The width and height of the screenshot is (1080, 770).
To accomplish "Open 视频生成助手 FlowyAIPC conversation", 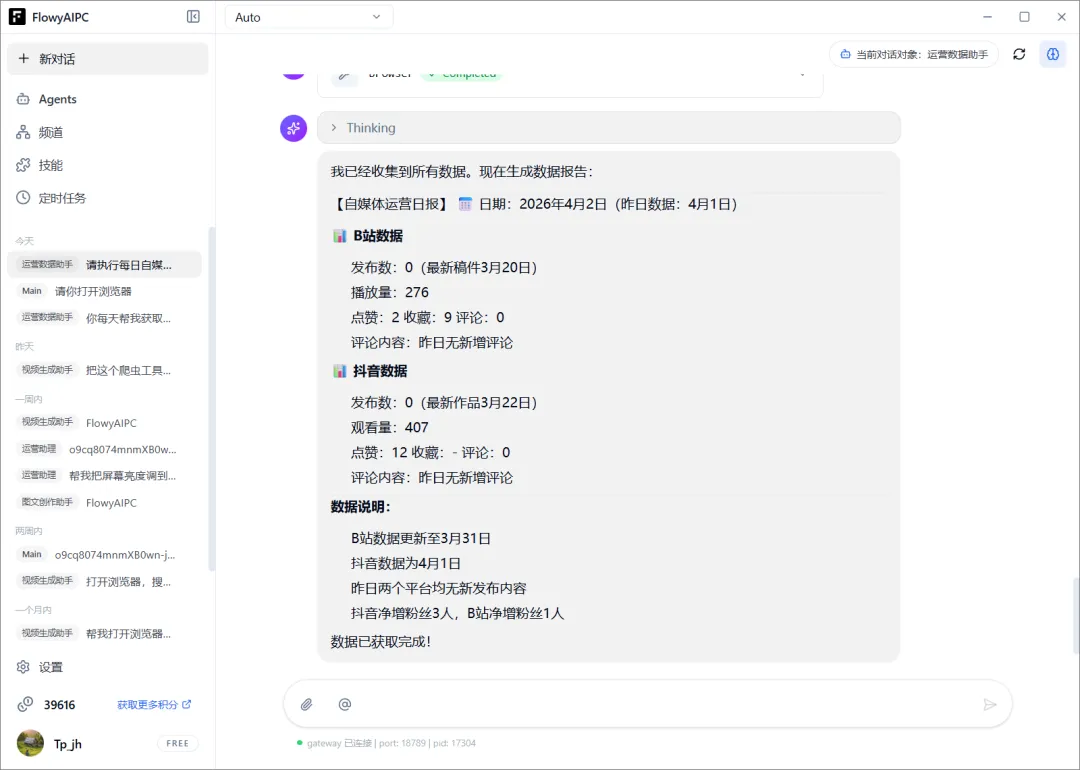I will (104, 423).
